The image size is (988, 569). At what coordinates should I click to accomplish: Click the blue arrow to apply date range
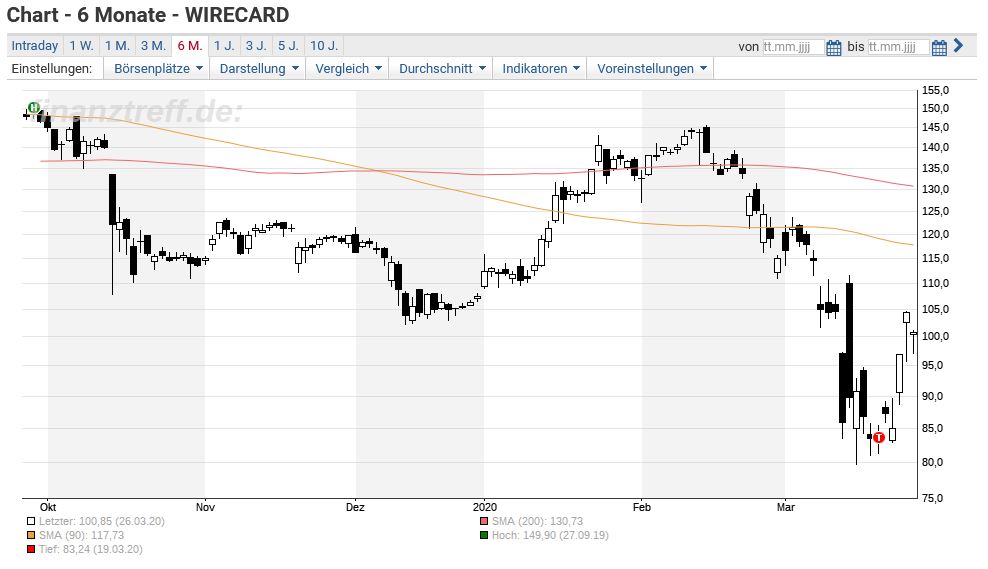click(x=958, y=45)
